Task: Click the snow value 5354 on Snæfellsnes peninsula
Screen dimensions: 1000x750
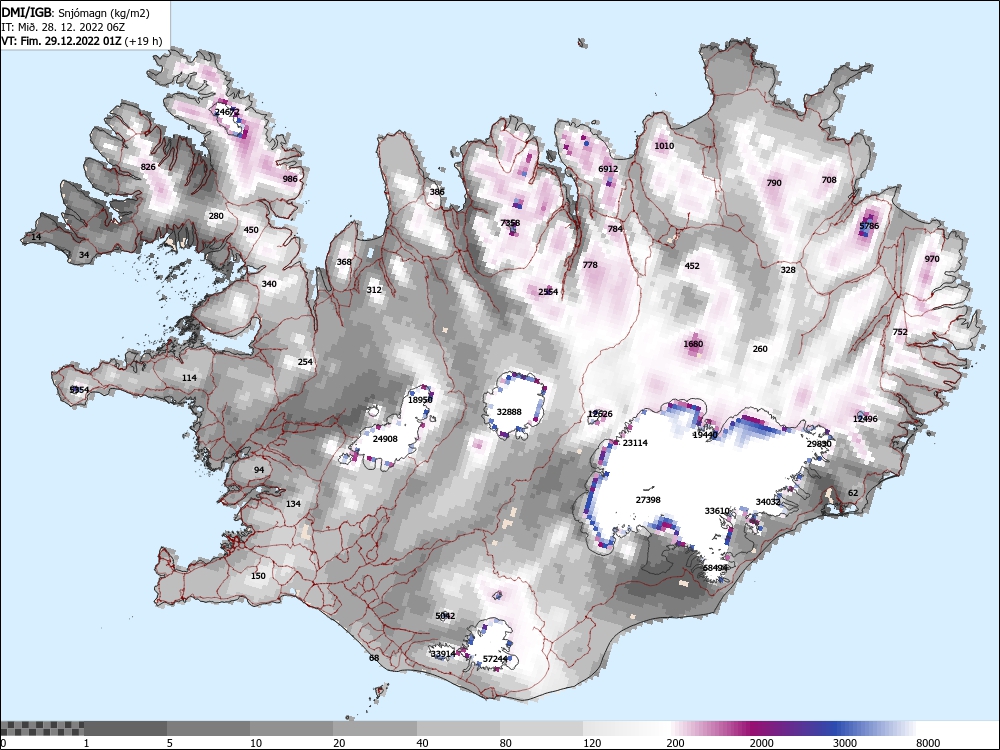Action: pos(79,390)
